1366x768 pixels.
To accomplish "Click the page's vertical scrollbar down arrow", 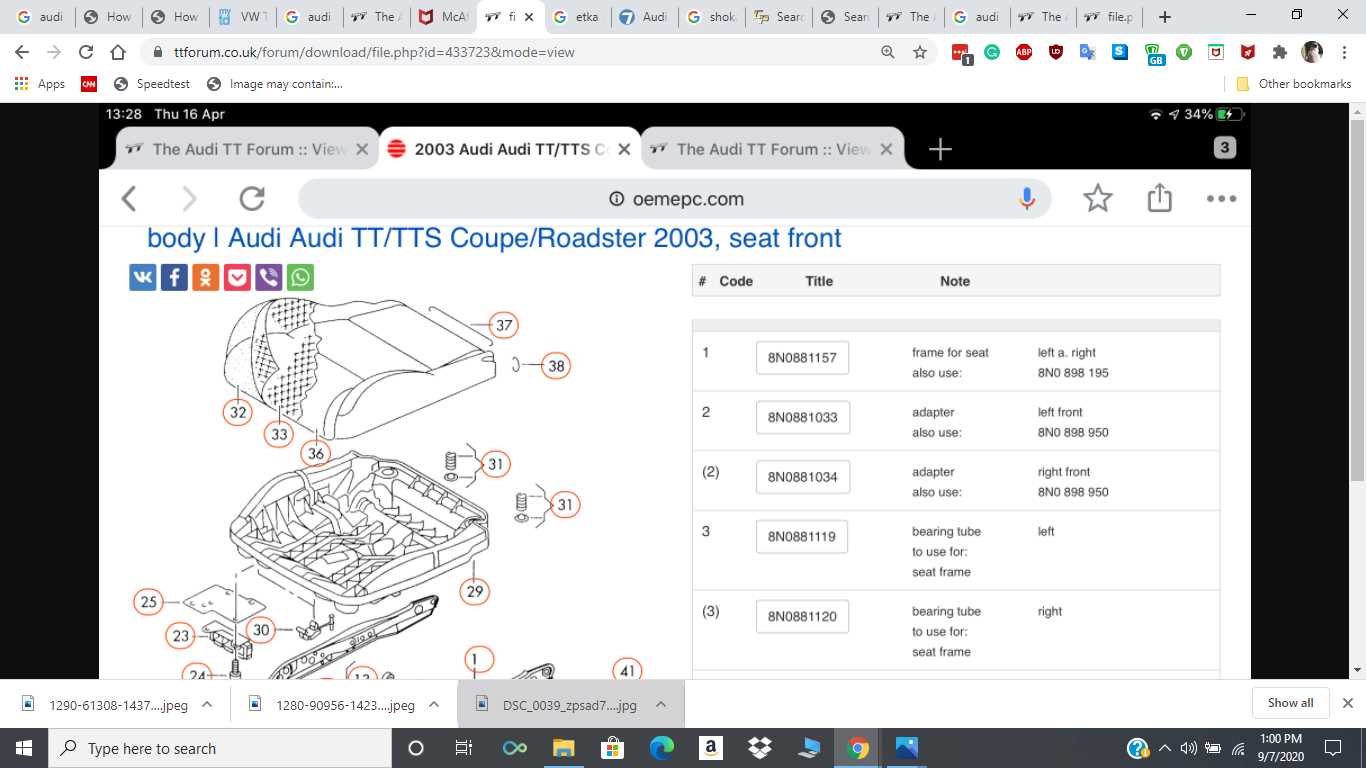I will click(x=1358, y=670).
